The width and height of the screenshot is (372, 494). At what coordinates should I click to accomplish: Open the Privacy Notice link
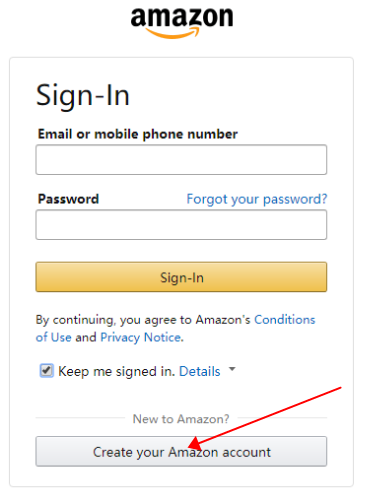[141, 337]
